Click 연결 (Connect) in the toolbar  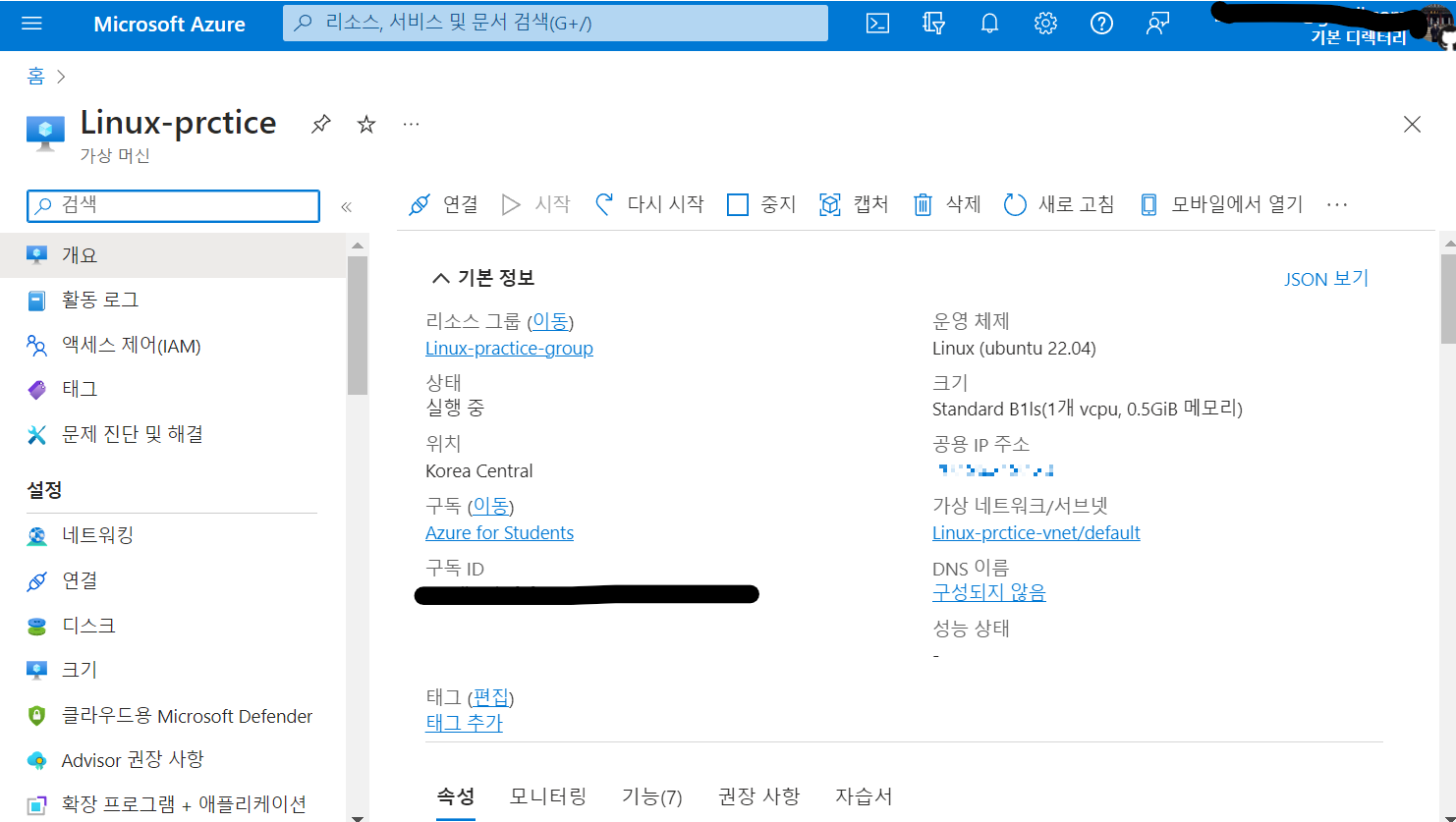click(x=443, y=204)
